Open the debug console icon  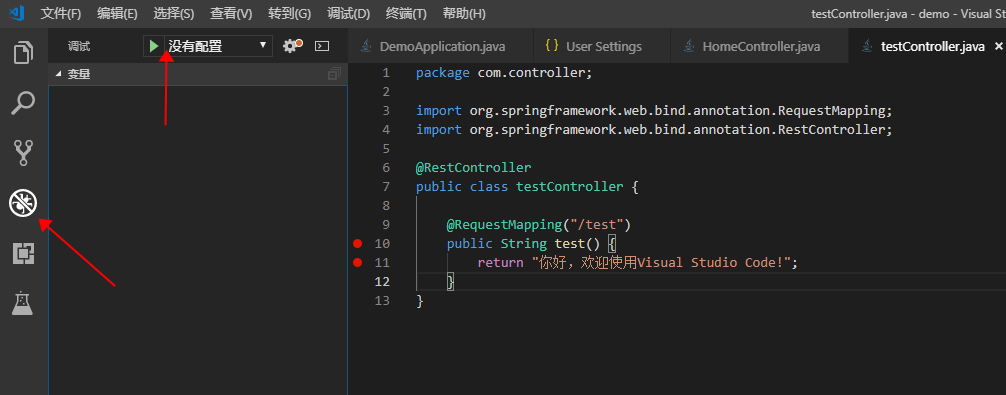click(322, 46)
